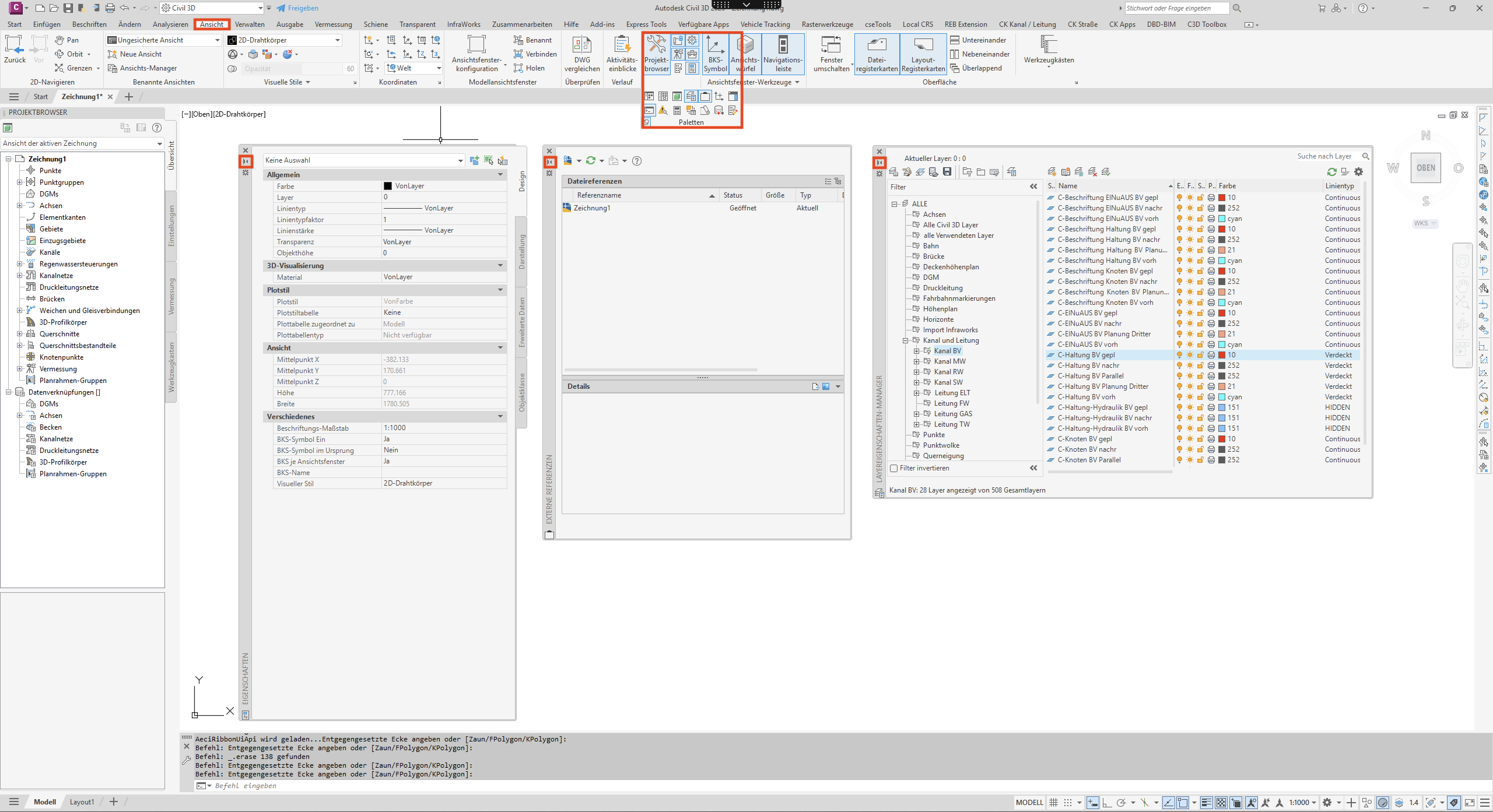The height and width of the screenshot is (812, 1493).
Task: Select the Pan tool
Action: (x=67, y=40)
